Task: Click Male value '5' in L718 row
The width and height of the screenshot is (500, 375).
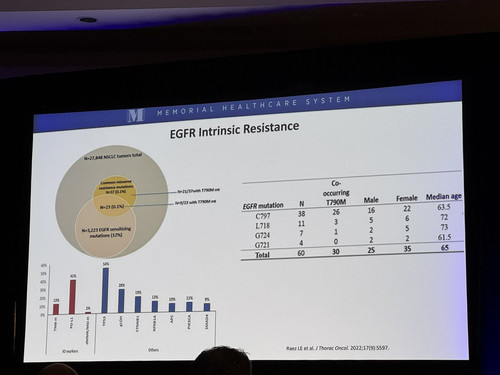Action: coord(371,220)
